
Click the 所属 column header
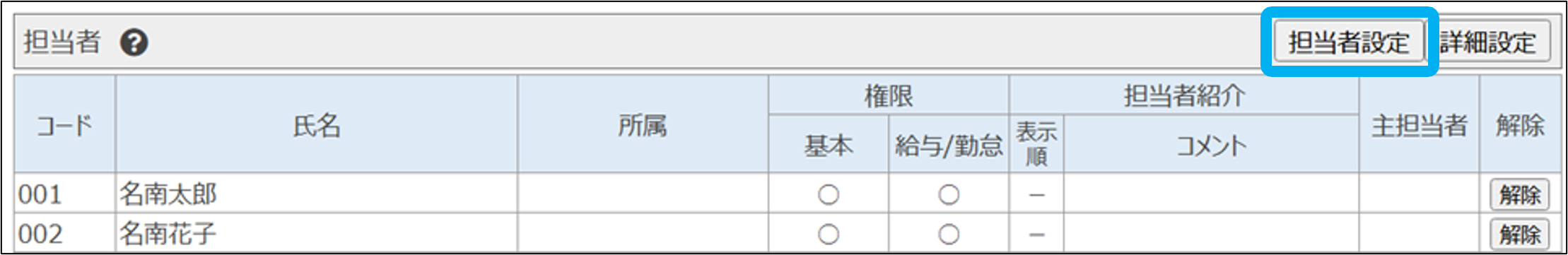[x=643, y=125]
